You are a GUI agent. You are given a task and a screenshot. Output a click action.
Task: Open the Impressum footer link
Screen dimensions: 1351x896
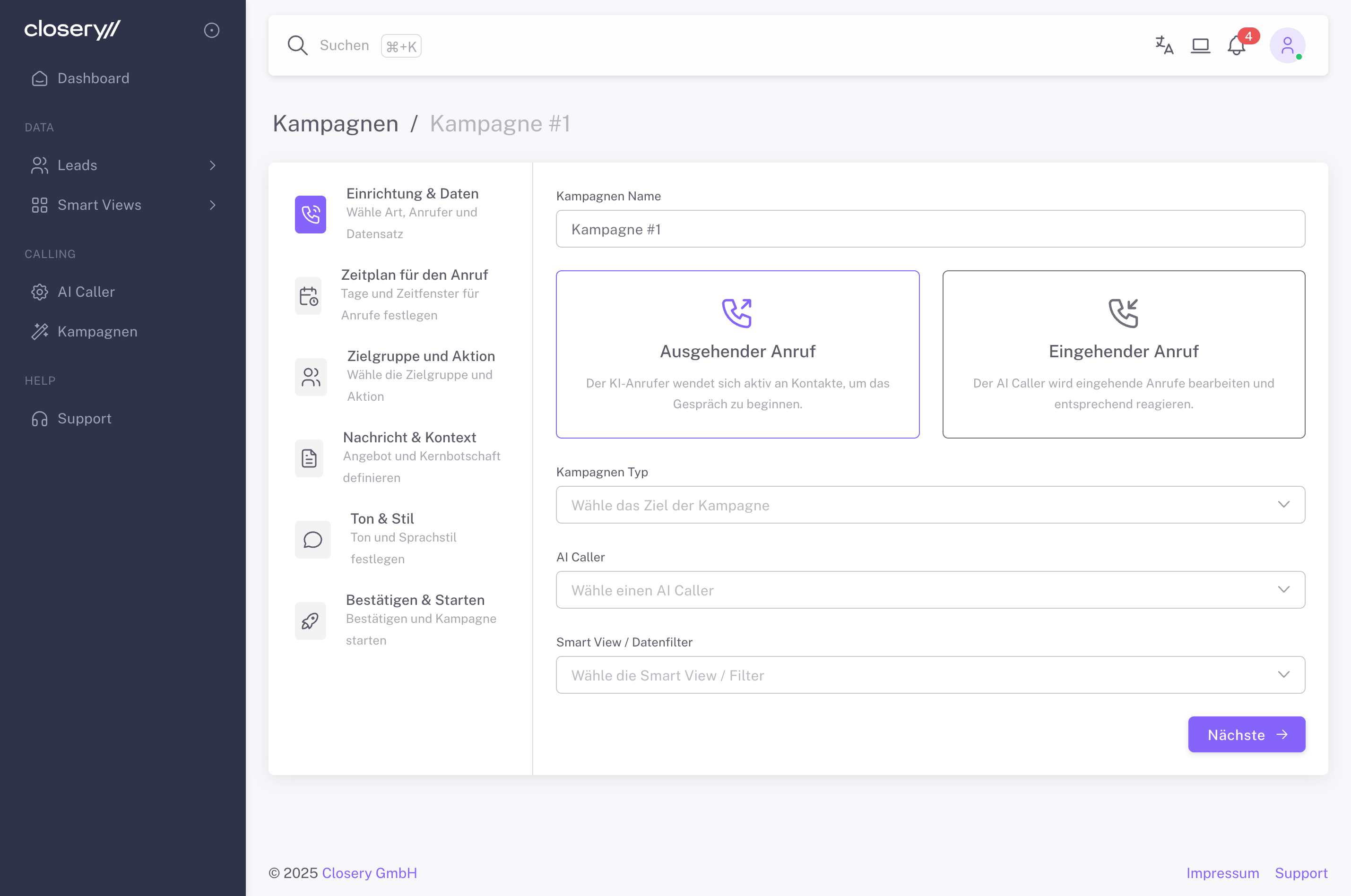tap(1222, 872)
